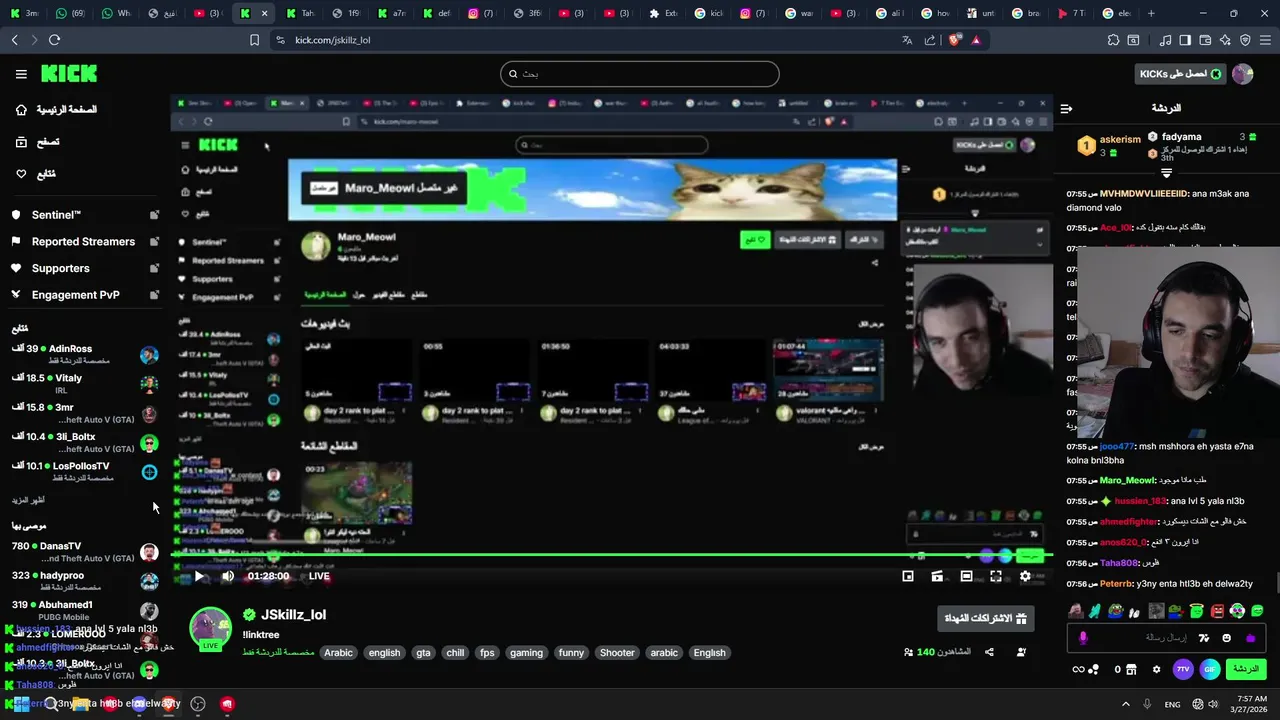Viewport: 1280px width, 720px height.
Task: Toggle fullscreen in video player
Action: (x=996, y=576)
